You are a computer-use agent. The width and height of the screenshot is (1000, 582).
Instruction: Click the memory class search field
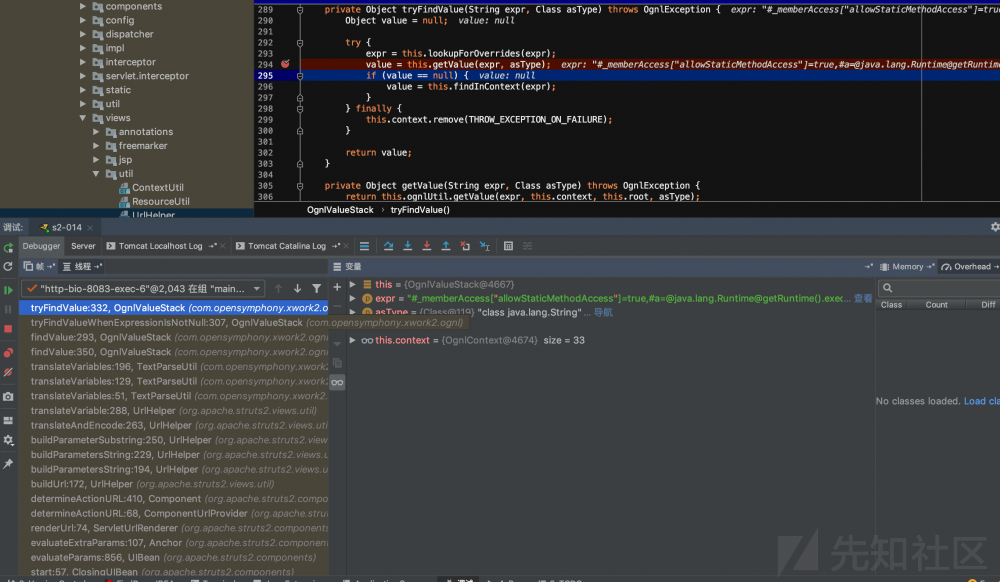point(940,288)
